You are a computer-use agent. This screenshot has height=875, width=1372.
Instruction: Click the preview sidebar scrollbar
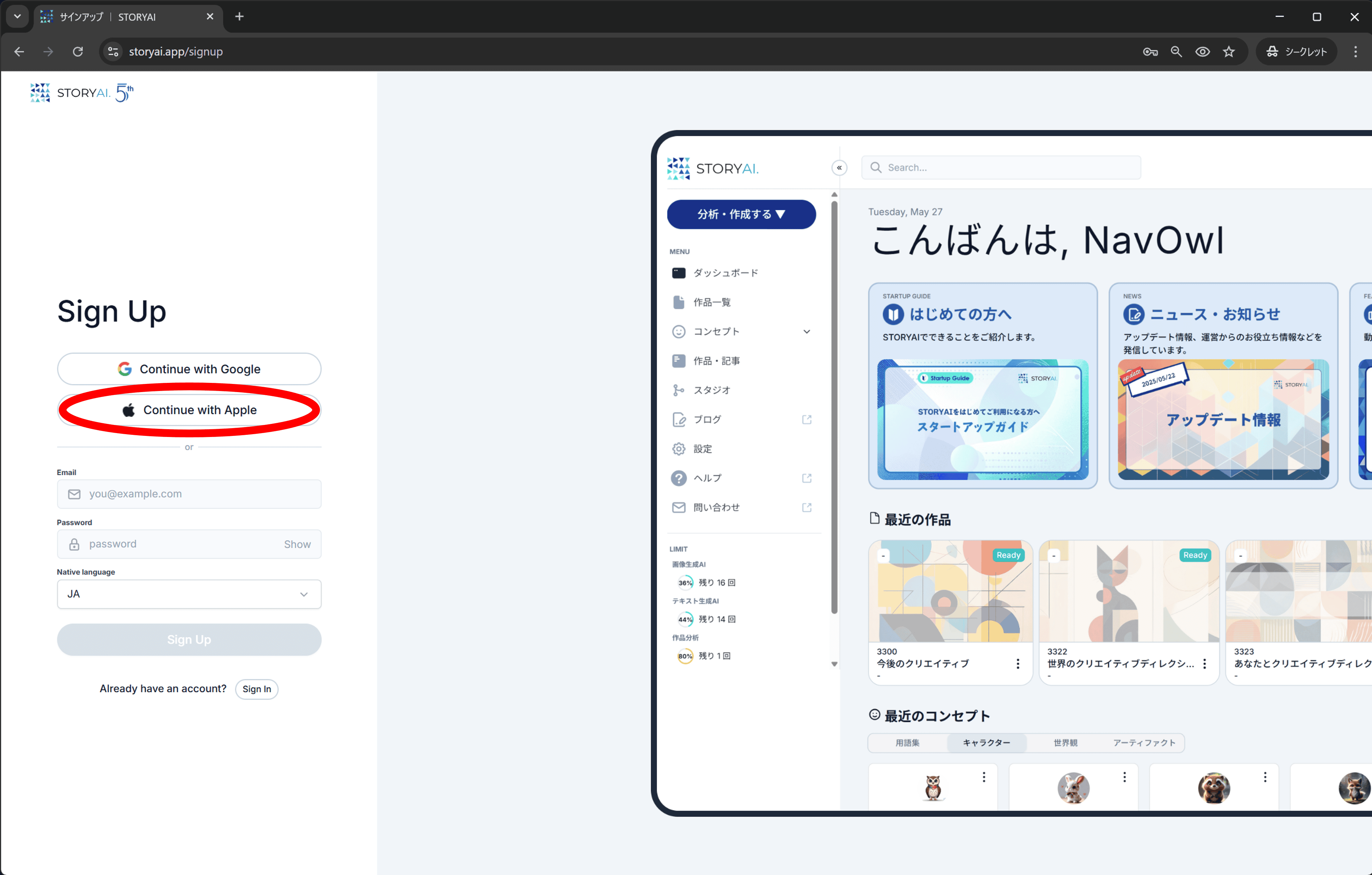[834, 407]
